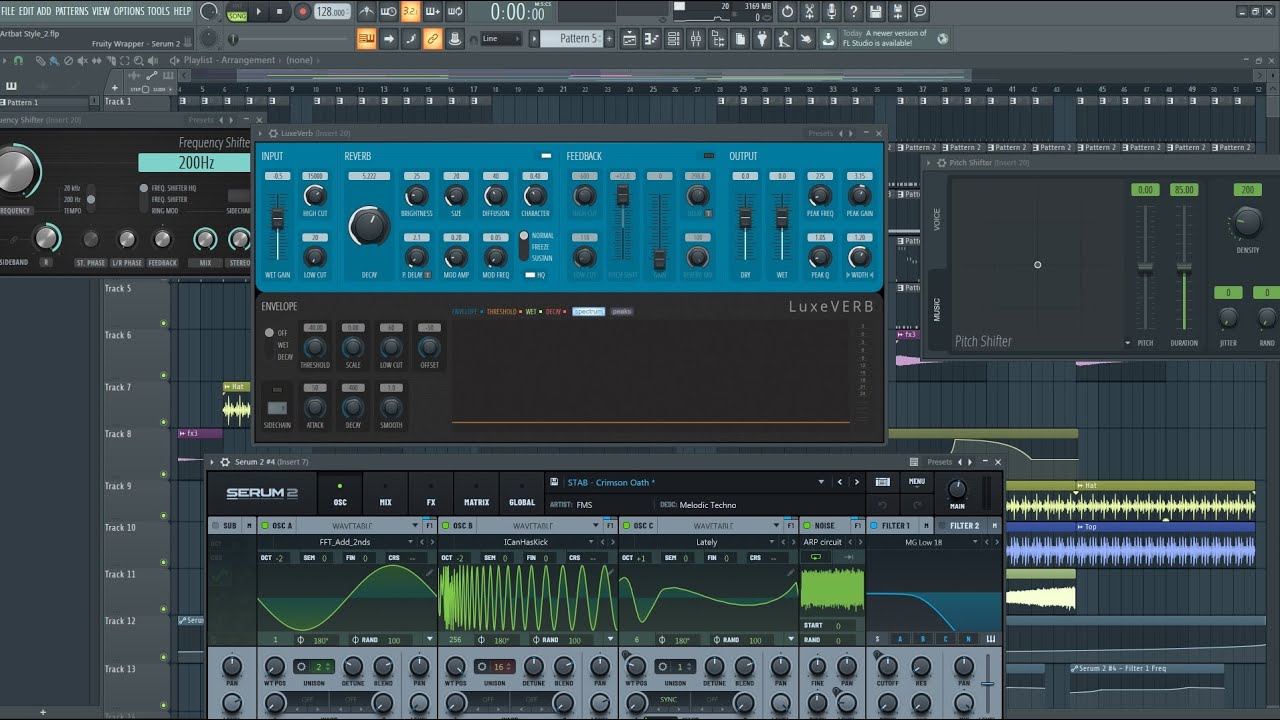Image resolution: width=1280 pixels, height=720 pixels.
Task: Open the TOOLS menu
Action: (158, 11)
